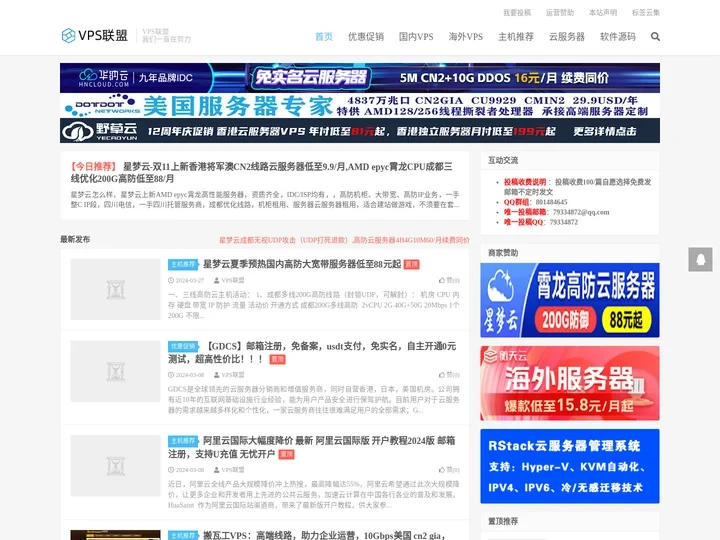The width and height of the screenshot is (720, 540).
Task: Like the 阿里云国际 article thumbs-up icon
Action: [x=442, y=470]
